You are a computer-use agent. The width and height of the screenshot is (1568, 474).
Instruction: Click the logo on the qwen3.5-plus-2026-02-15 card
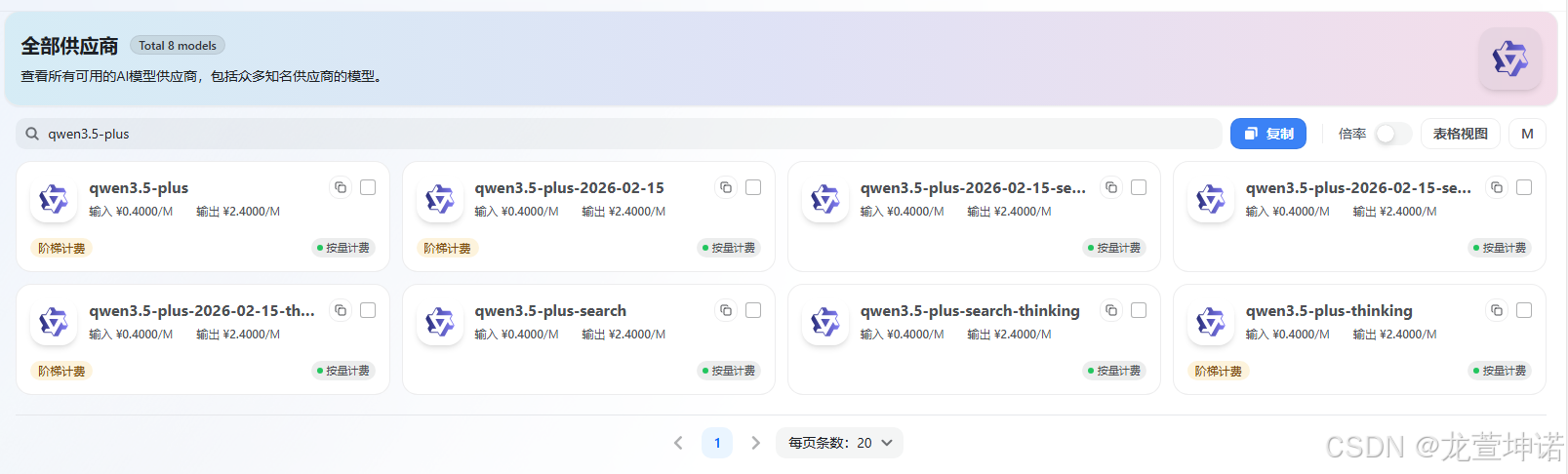coord(440,199)
